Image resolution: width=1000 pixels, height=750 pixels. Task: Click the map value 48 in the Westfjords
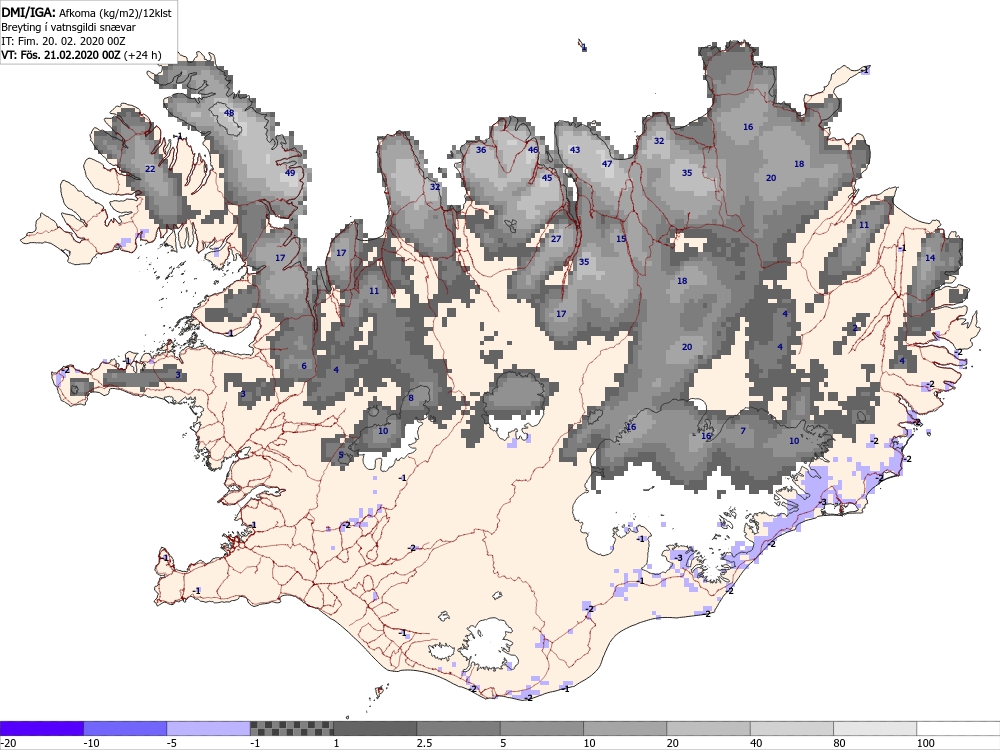(x=229, y=113)
